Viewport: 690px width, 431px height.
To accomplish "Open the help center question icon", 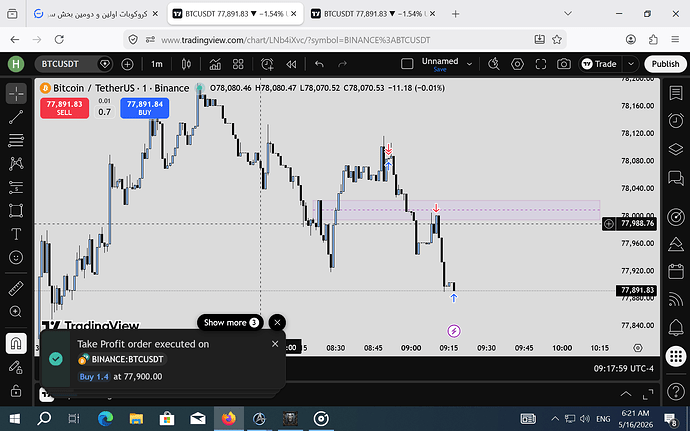I will (675, 391).
